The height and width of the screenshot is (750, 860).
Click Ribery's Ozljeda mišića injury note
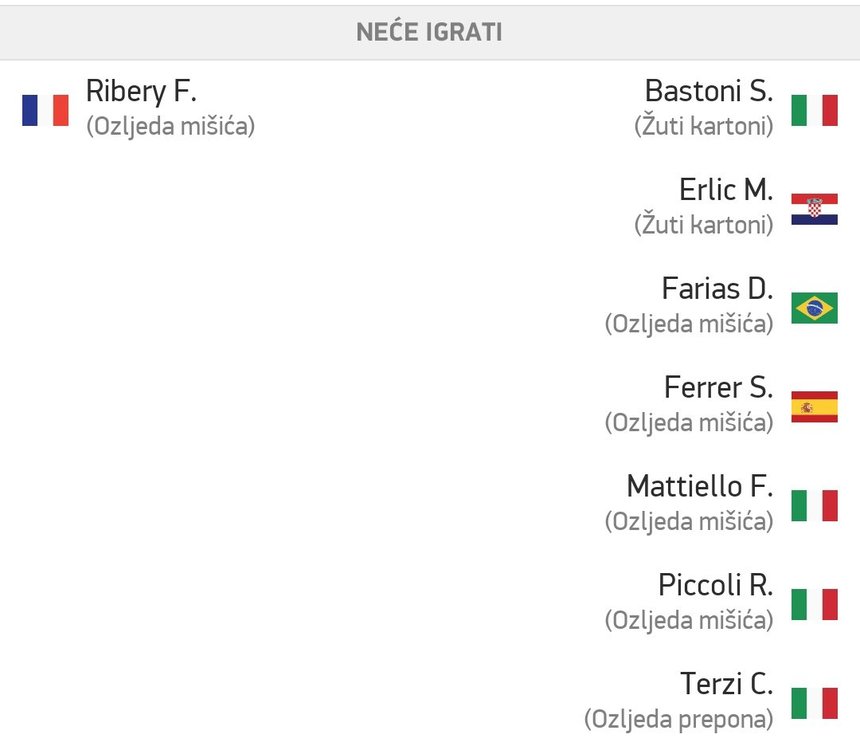pos(170,127)
